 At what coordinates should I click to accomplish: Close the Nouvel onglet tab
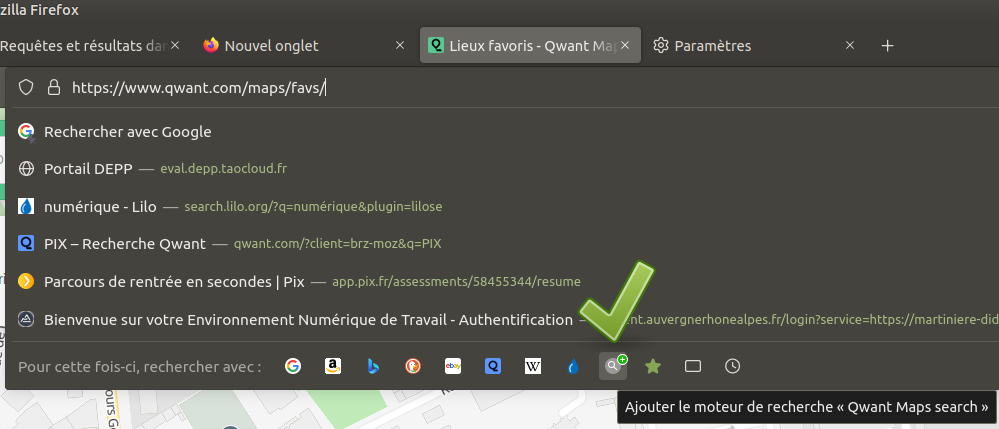[x=400, y=45]
